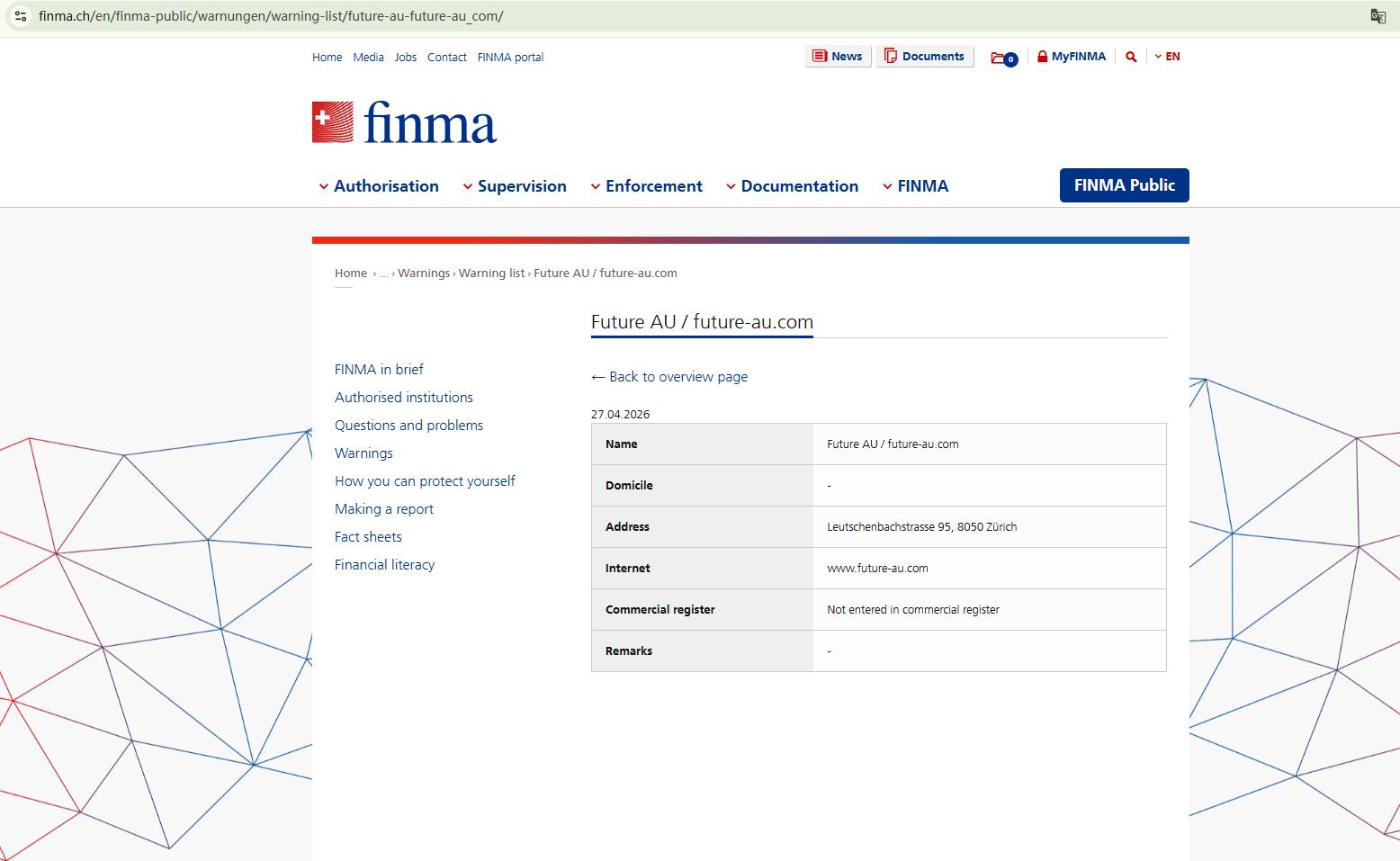
Task: Click the Remarks row label
Action: pyautogui.click(x=629, y=650)
